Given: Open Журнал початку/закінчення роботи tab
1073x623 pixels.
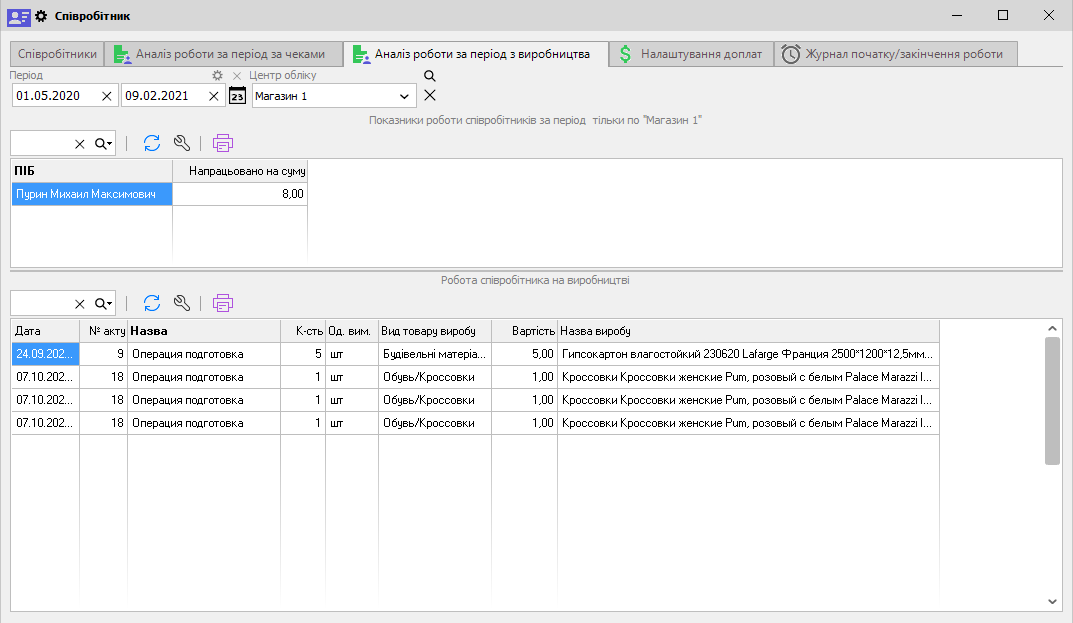Looking at the screenshot, I should coord(898,54).
